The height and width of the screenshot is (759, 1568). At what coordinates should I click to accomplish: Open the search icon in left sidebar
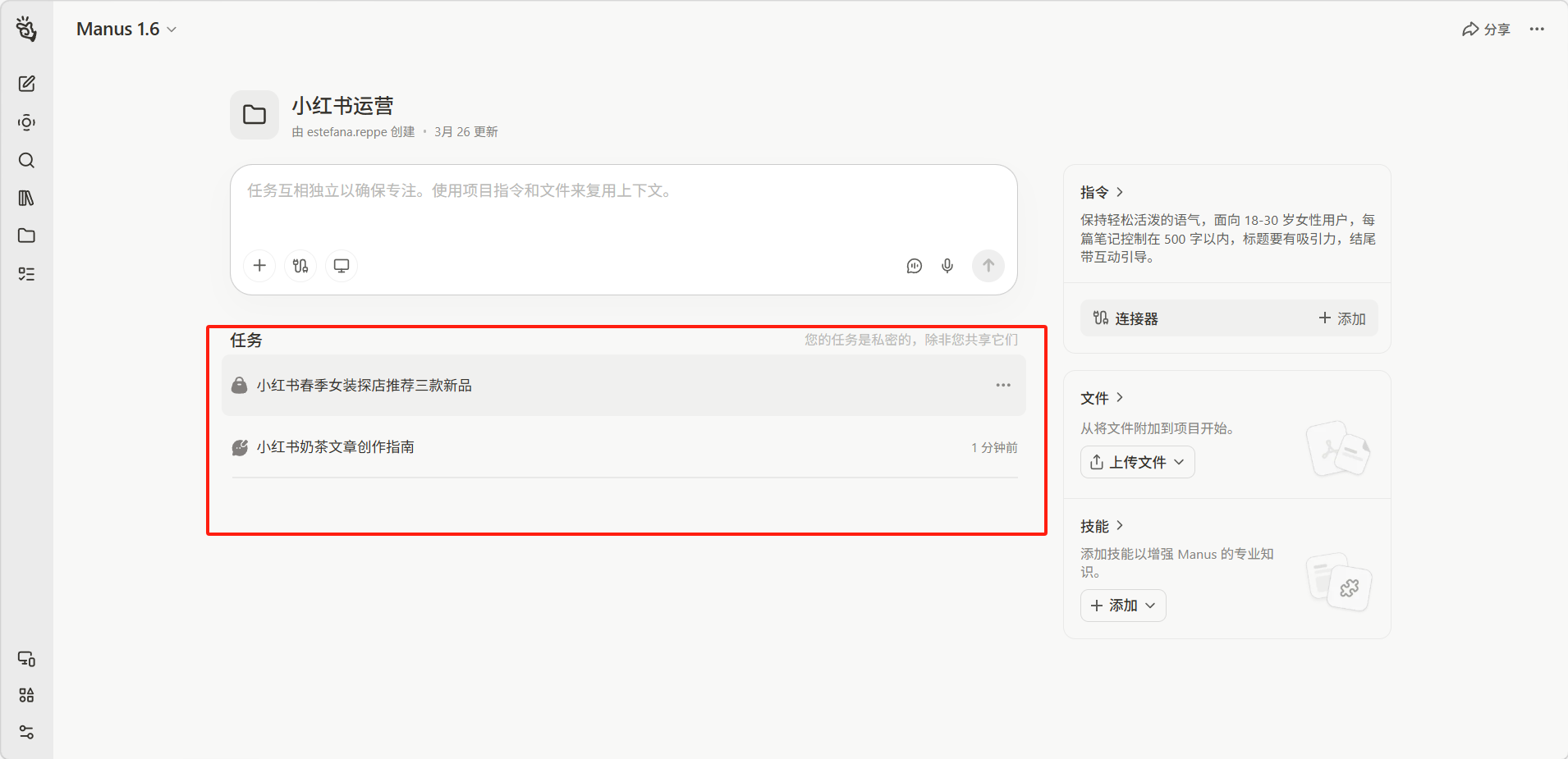(x=26, y=161)
